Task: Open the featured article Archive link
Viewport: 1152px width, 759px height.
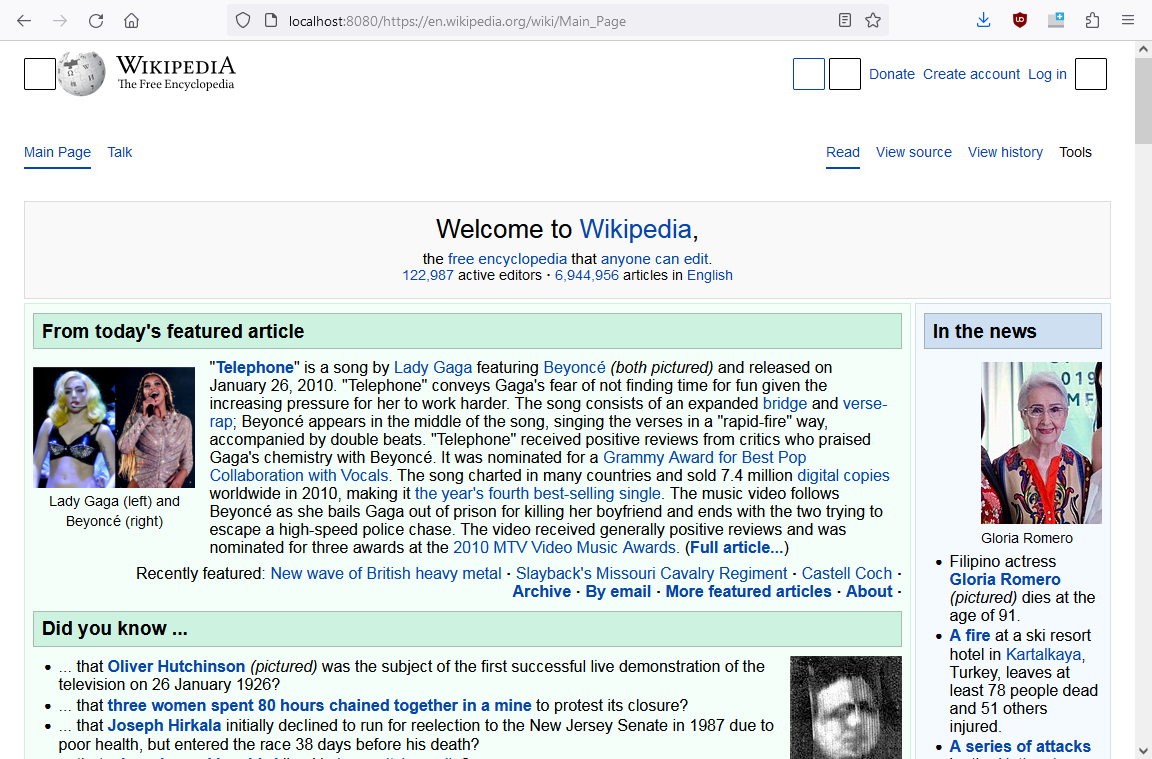Action: pos(541,591)
